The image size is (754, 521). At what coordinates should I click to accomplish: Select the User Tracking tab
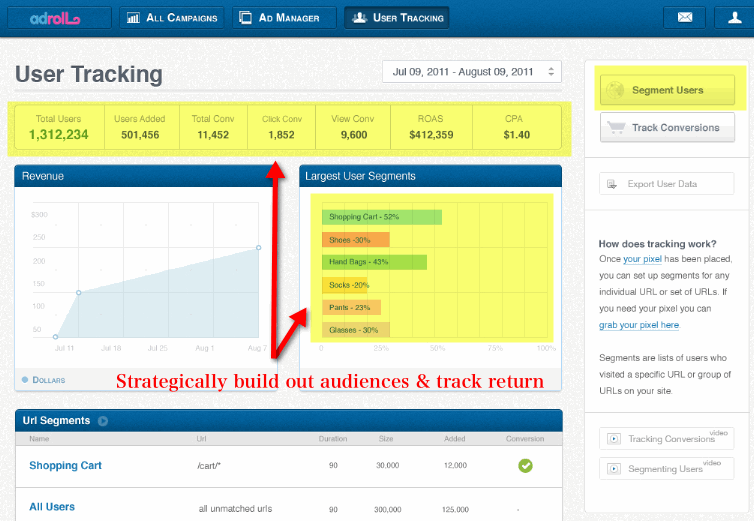coord(397,18)
